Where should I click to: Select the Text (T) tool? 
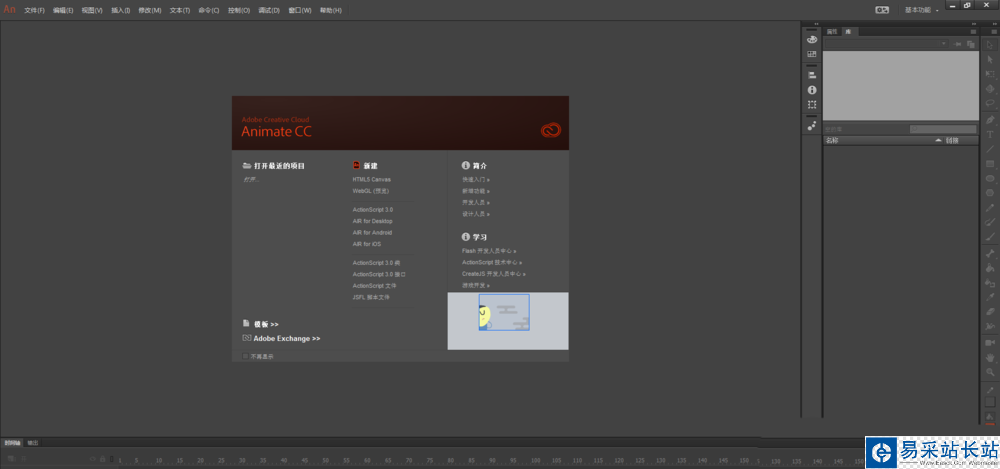[990, 134]
